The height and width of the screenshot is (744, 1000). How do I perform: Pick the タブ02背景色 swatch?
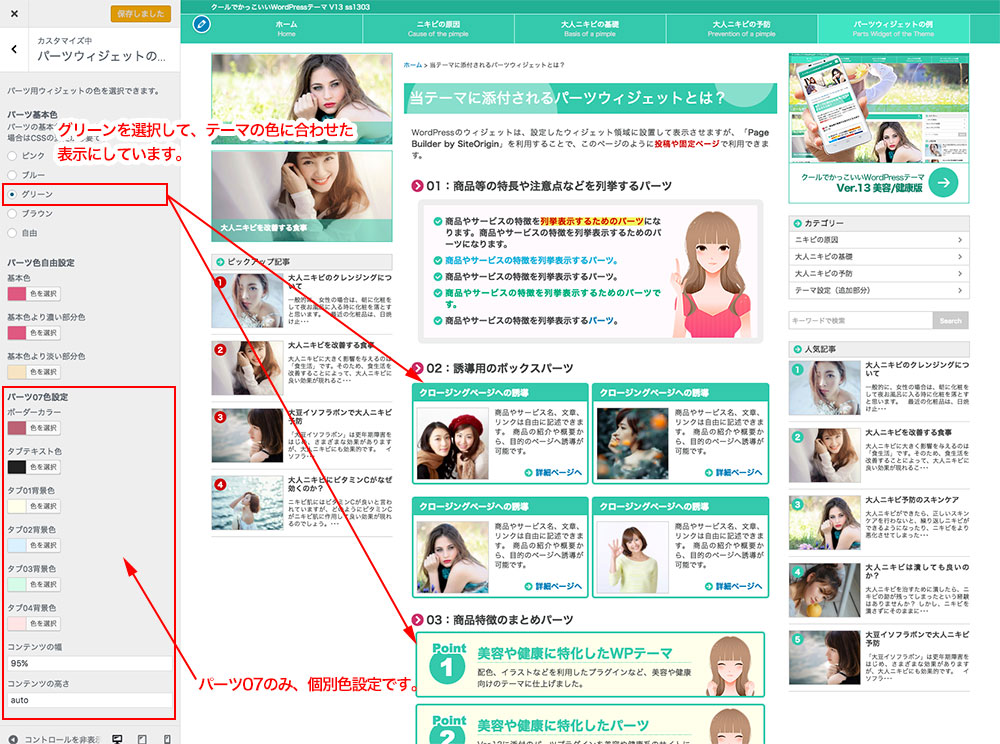click(x=17, y=545)
